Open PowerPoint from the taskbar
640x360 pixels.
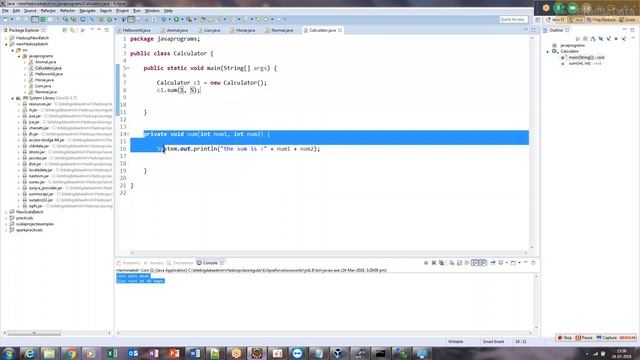(x=174, y=353)
